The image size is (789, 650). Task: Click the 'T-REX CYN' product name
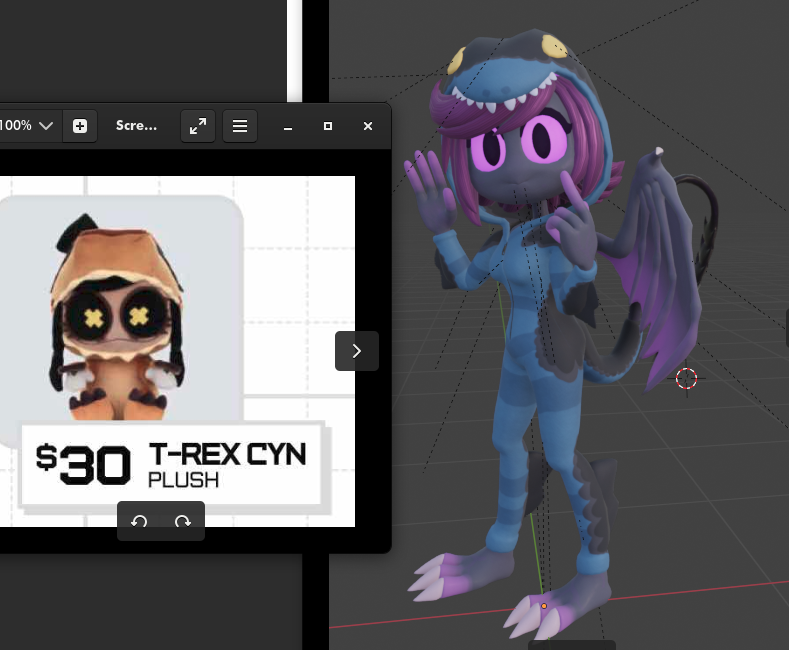click(227, 456)
